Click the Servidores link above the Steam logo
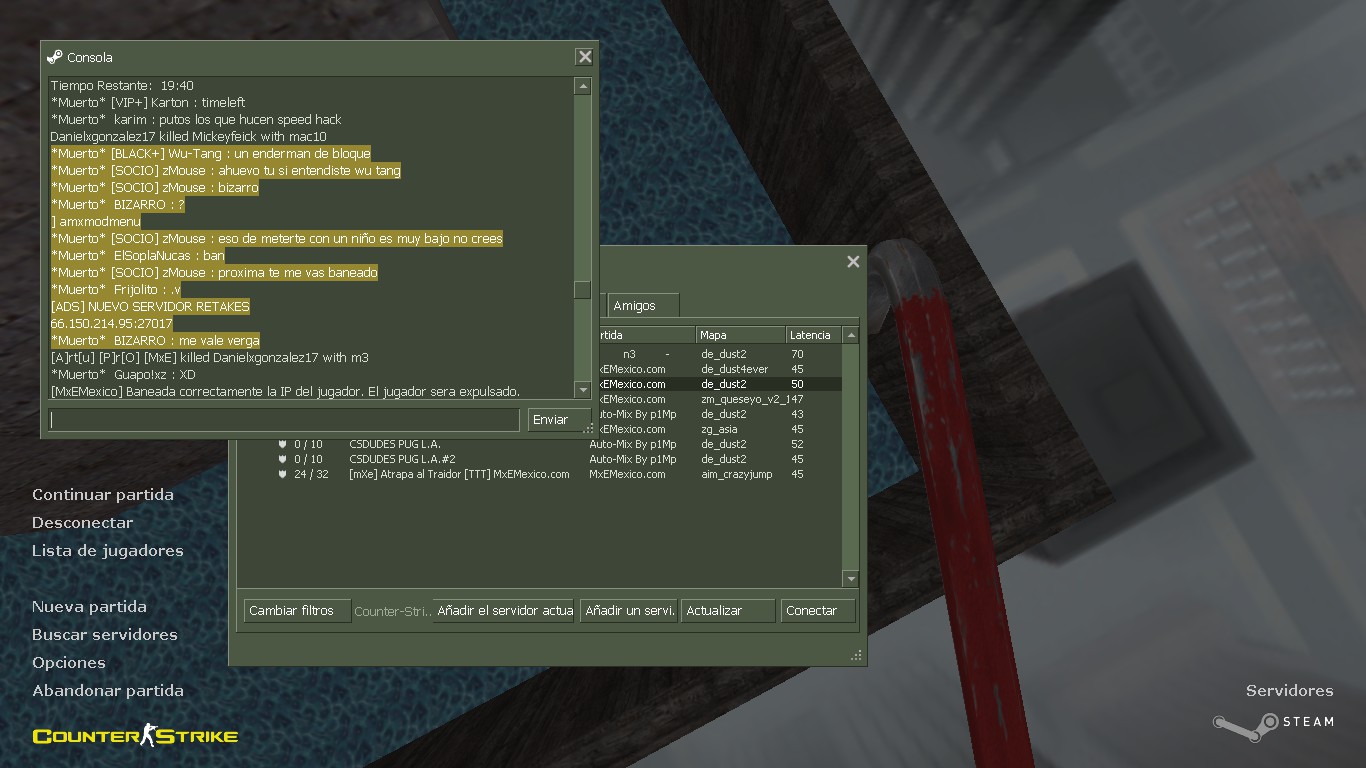The height and width of the screenshot is (768, 1366). 1290,691
